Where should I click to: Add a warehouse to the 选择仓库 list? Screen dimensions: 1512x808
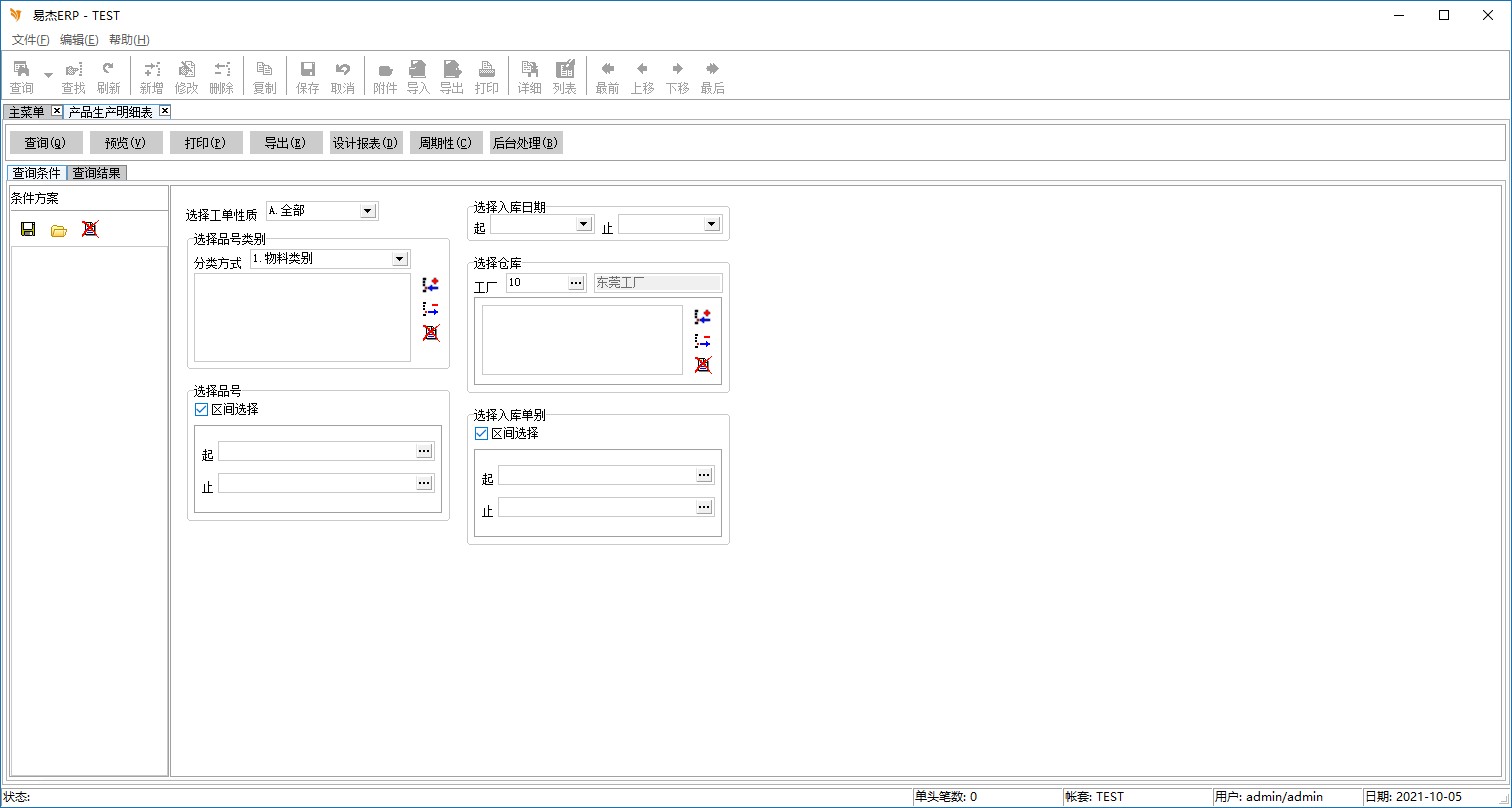tap(703, 317)
